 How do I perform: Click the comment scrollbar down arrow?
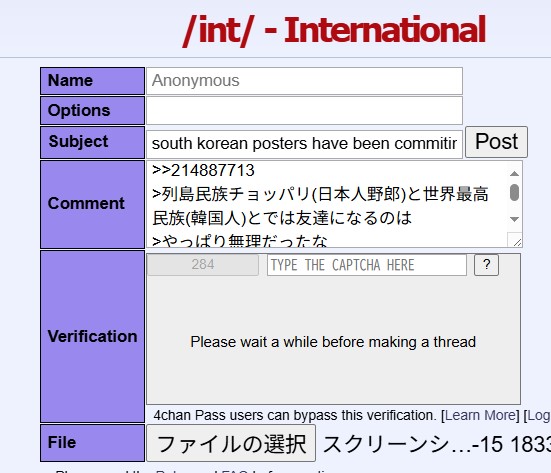(x=514, y=219)
